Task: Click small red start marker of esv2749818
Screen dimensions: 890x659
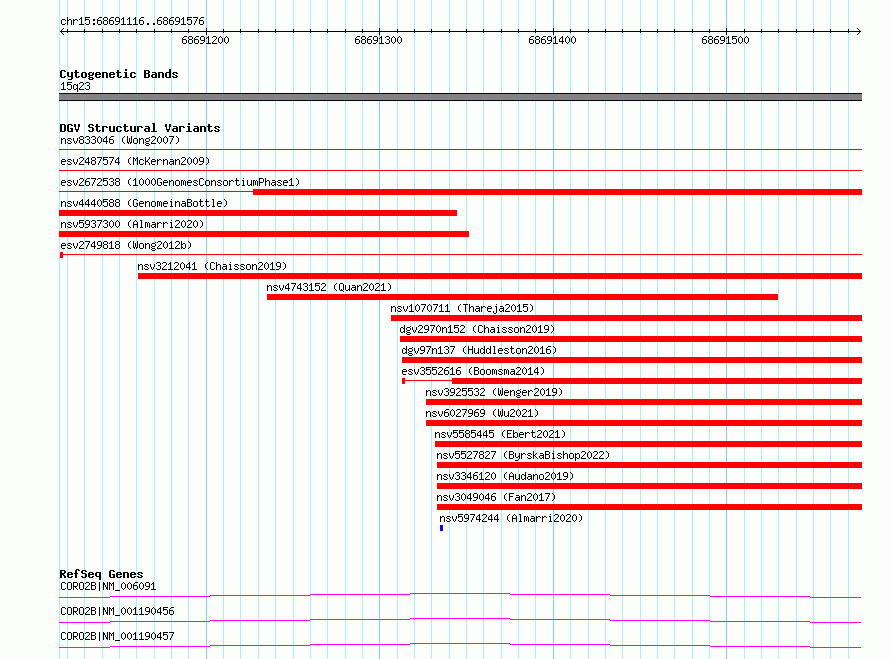Action: point(61,255)
